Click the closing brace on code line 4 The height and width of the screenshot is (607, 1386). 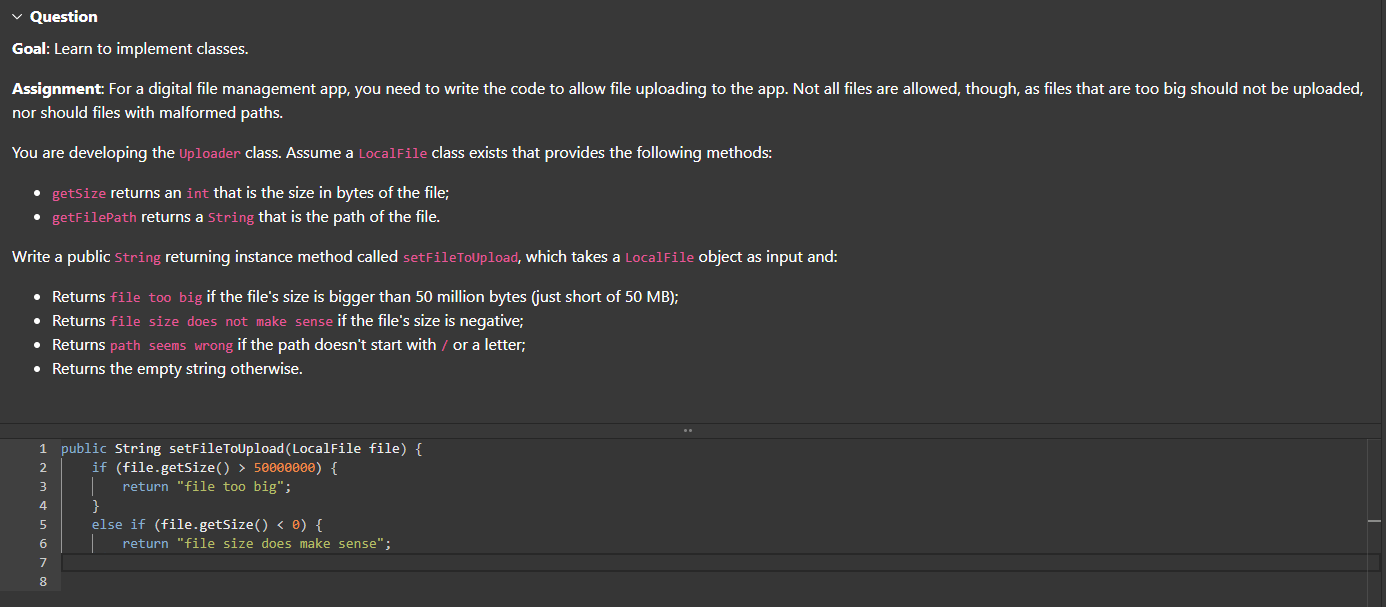(96, 506)
